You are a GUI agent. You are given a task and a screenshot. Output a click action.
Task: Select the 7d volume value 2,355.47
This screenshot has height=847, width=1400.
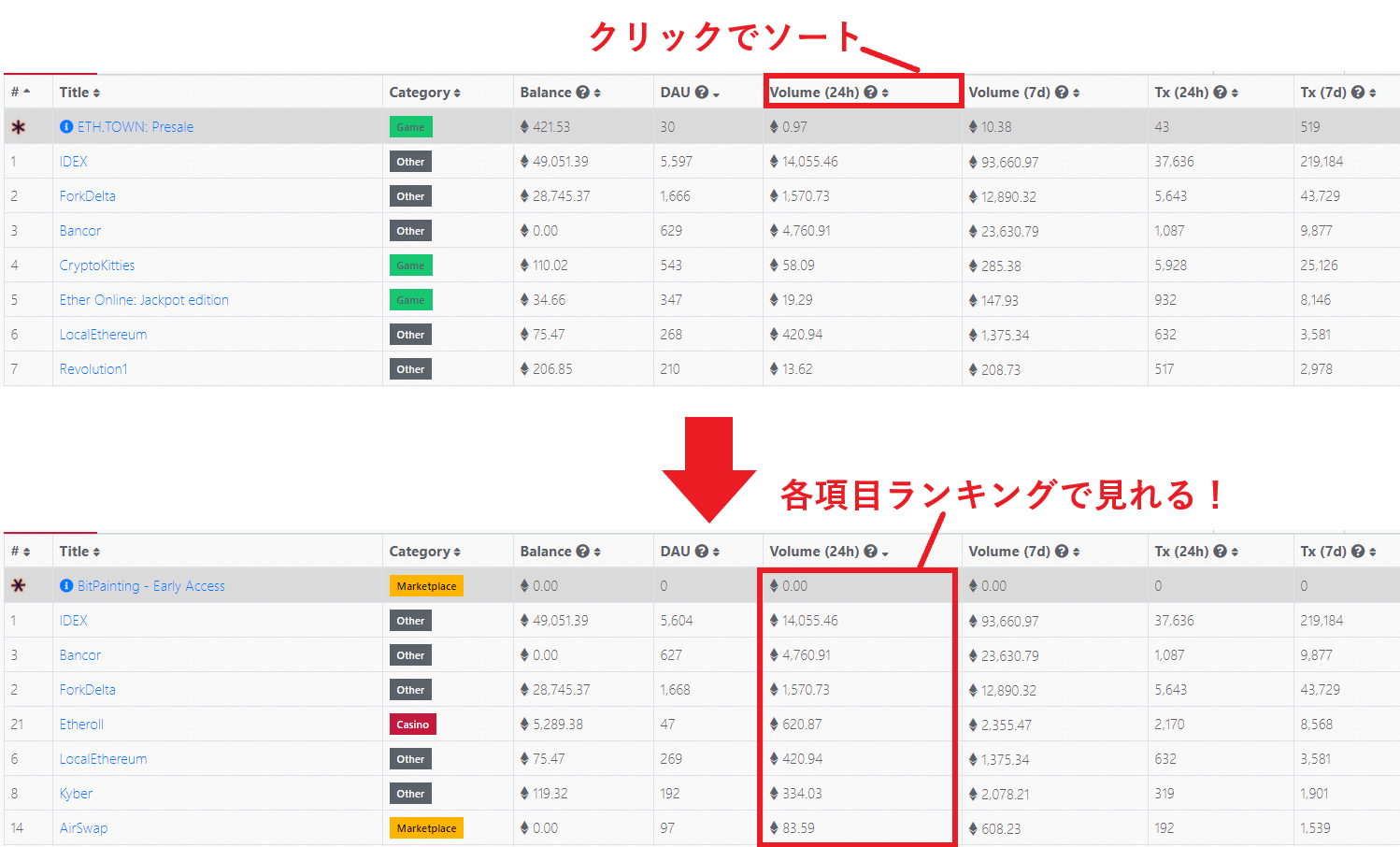pyautogui.click(x=1007, y=725)
